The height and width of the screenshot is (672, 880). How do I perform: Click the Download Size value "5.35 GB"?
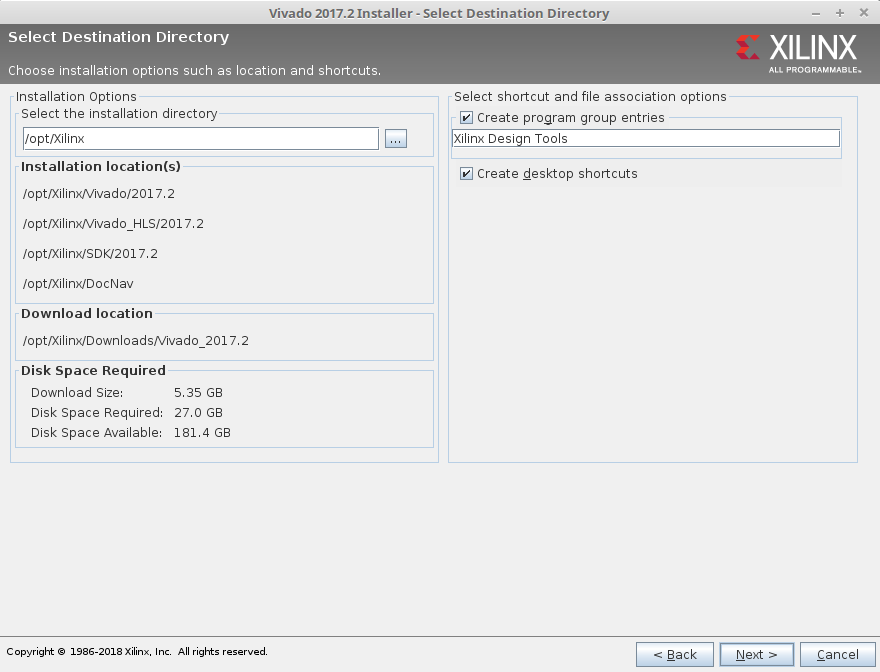point(198,392)
